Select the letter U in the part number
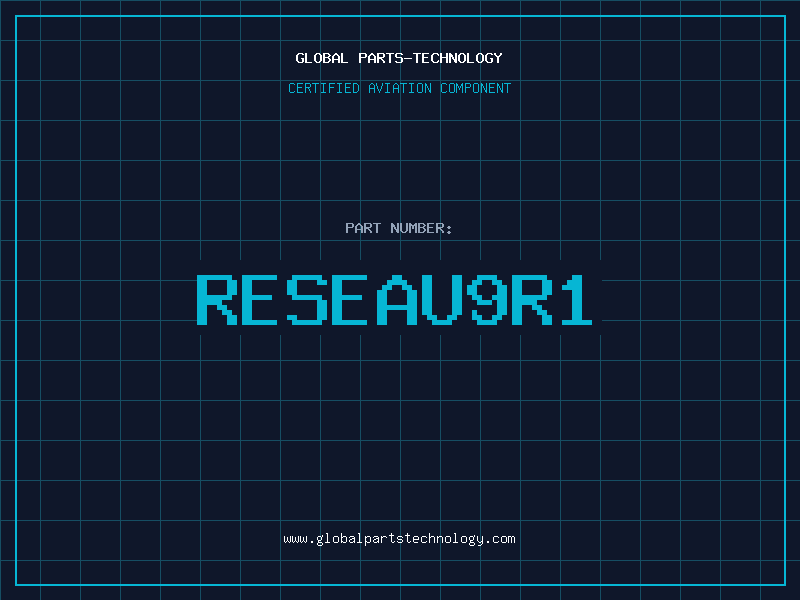This screenshot has height=600, width=800. (441, 299)
